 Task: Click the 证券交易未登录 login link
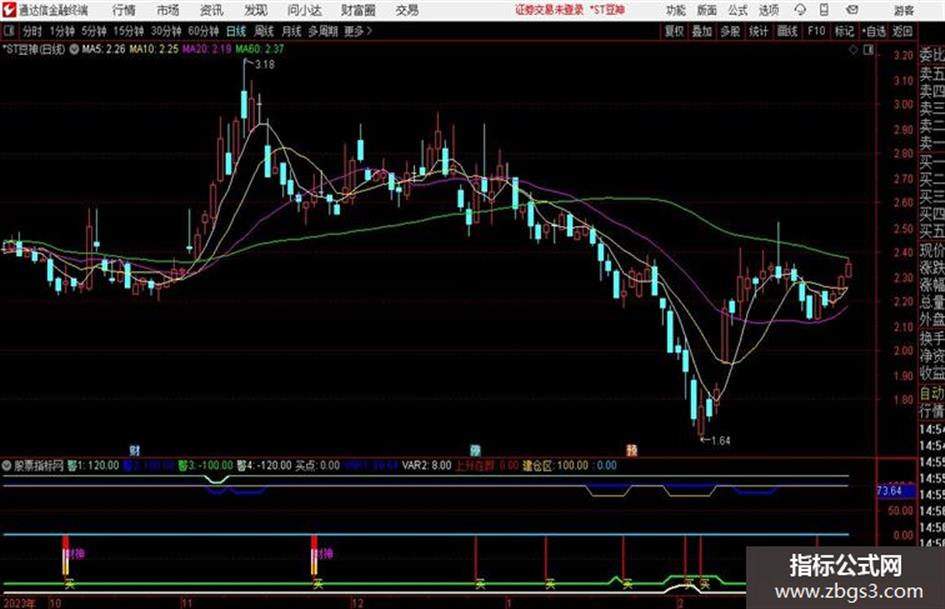pyautogui.click(x=550, y=10)
